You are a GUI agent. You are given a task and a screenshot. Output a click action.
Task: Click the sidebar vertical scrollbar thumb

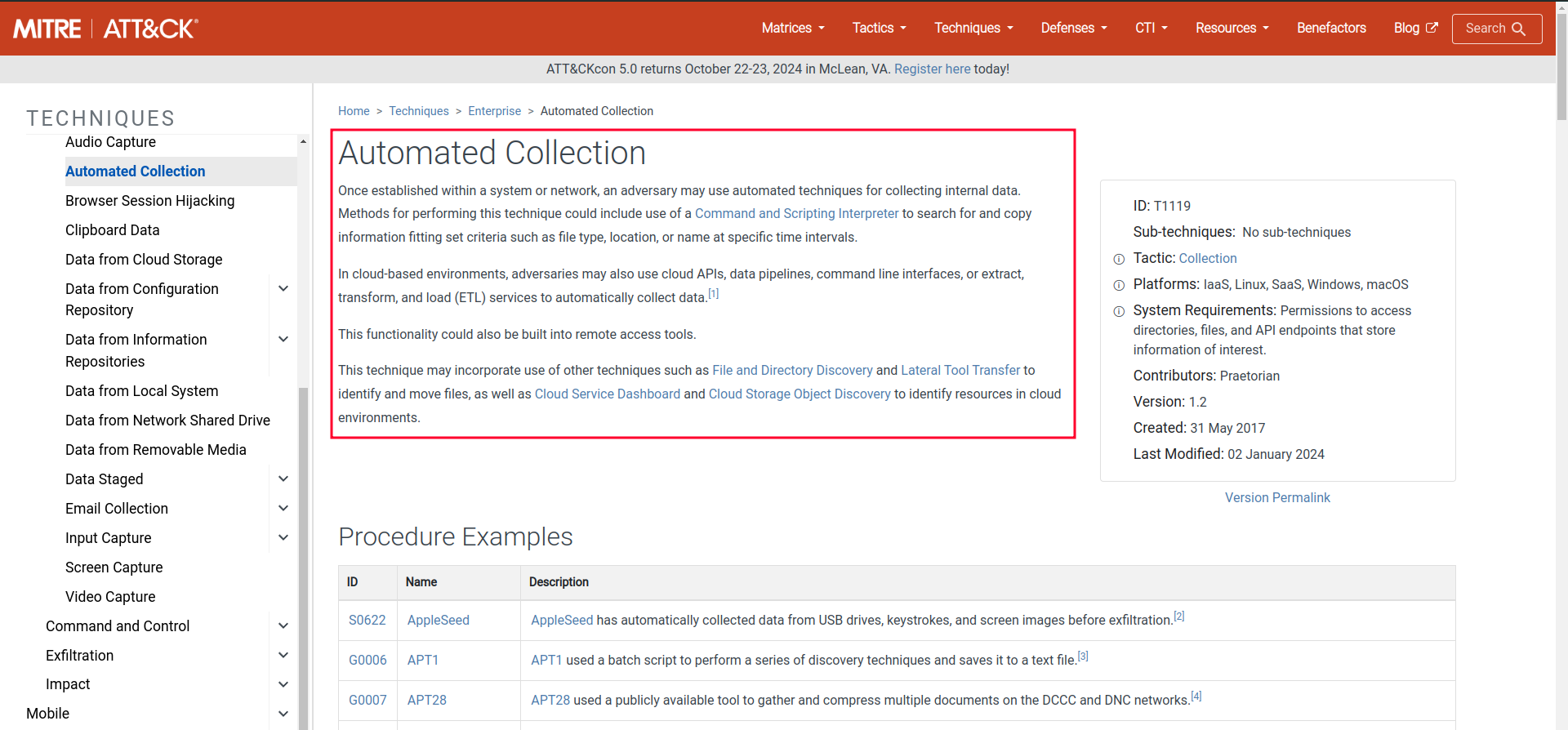(x=303, y=555)
